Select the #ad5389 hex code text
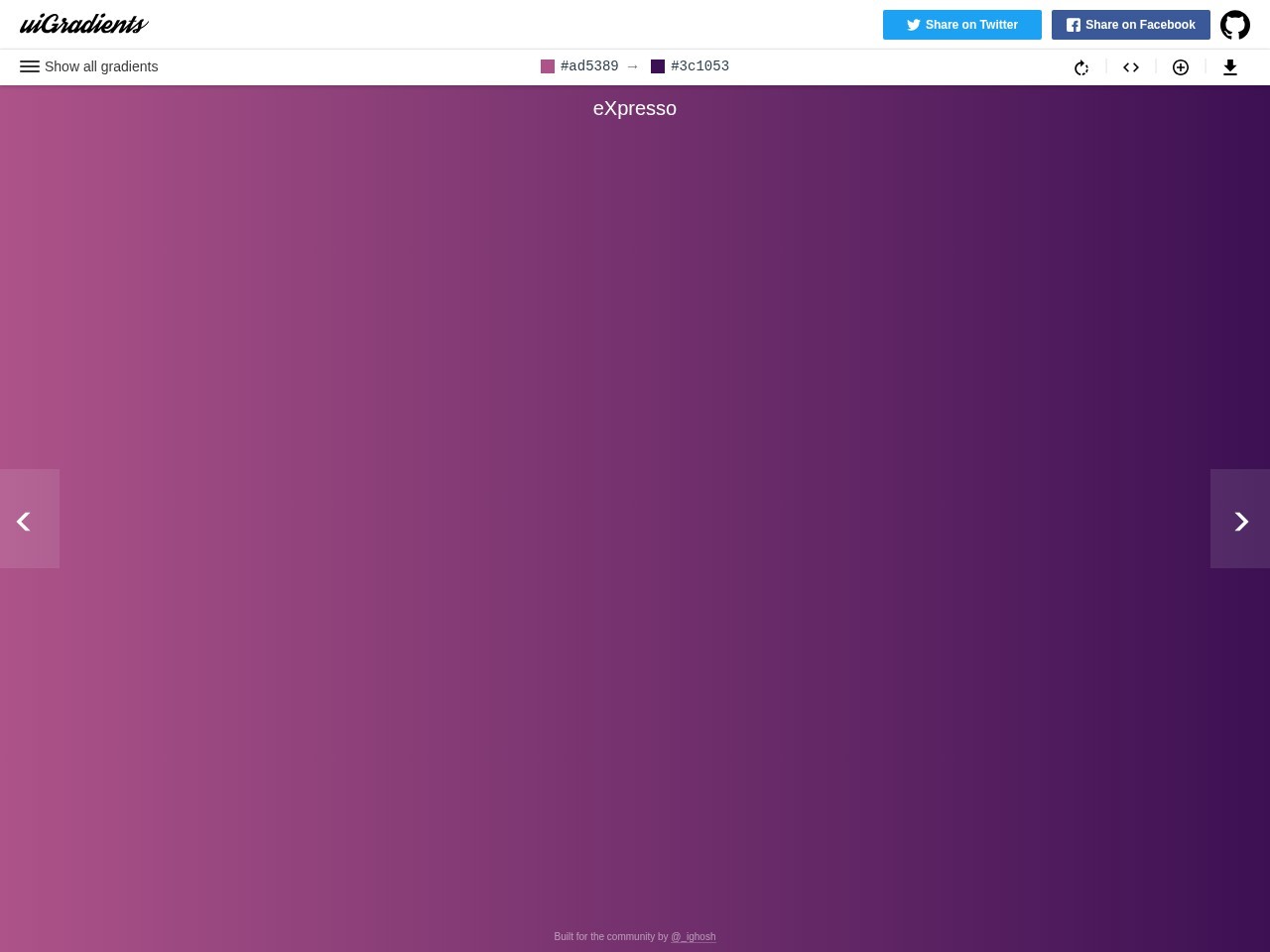This screenshot has width=1270, height=952. [x=589, y=66]
